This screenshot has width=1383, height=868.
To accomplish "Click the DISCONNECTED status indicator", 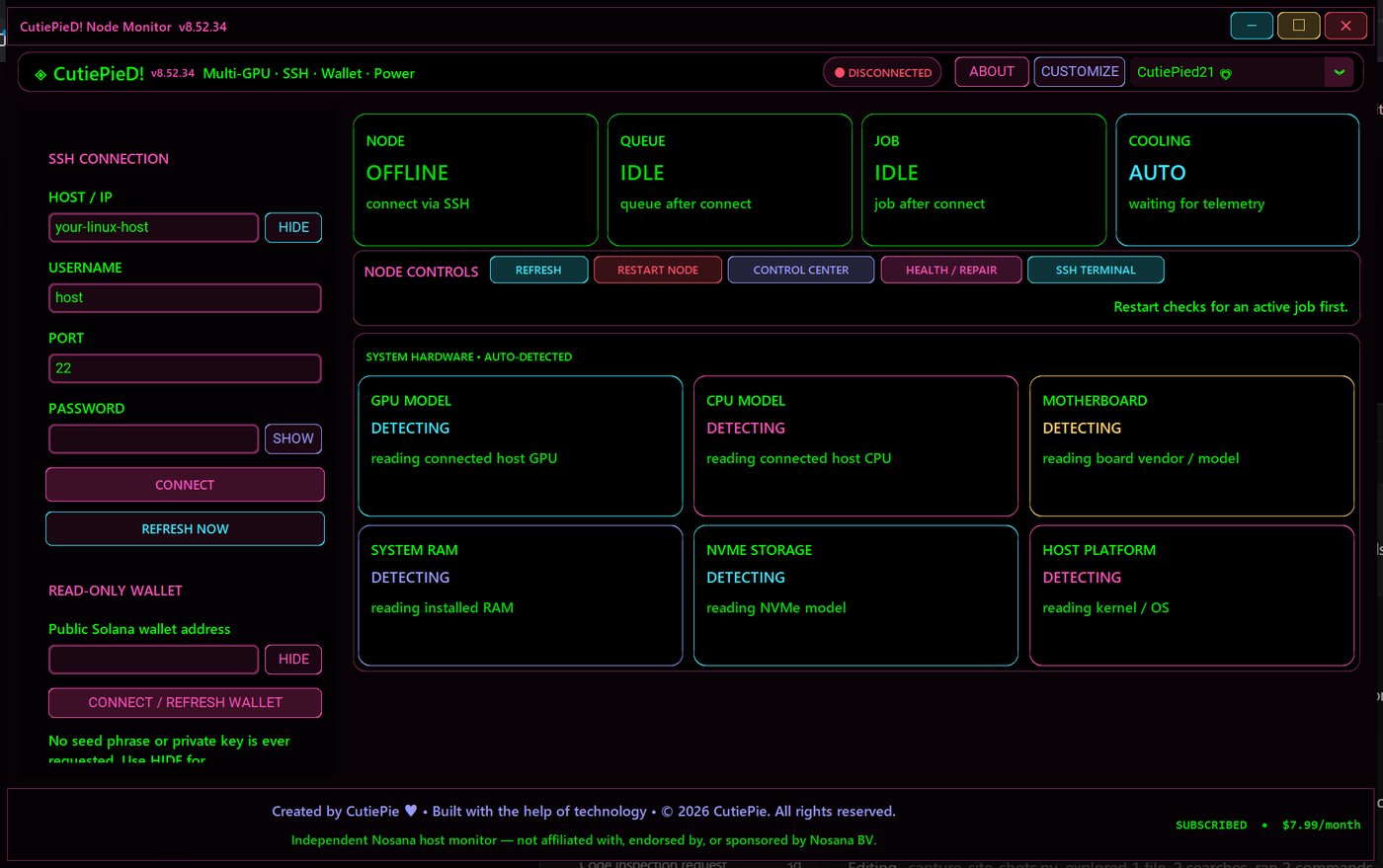I will [882, 72].
